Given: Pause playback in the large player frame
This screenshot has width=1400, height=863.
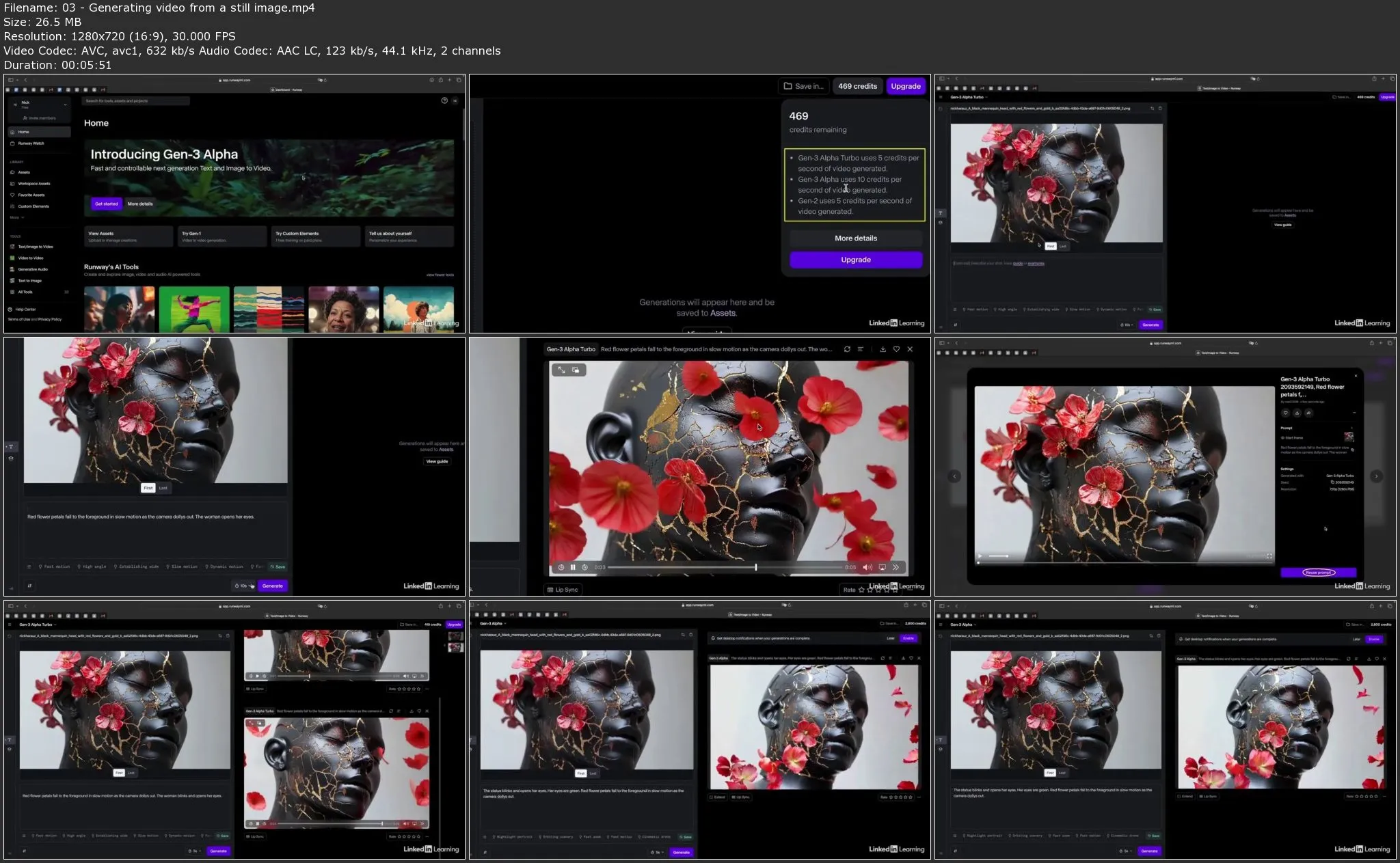Looking at the screenshot, I should 573,567.
